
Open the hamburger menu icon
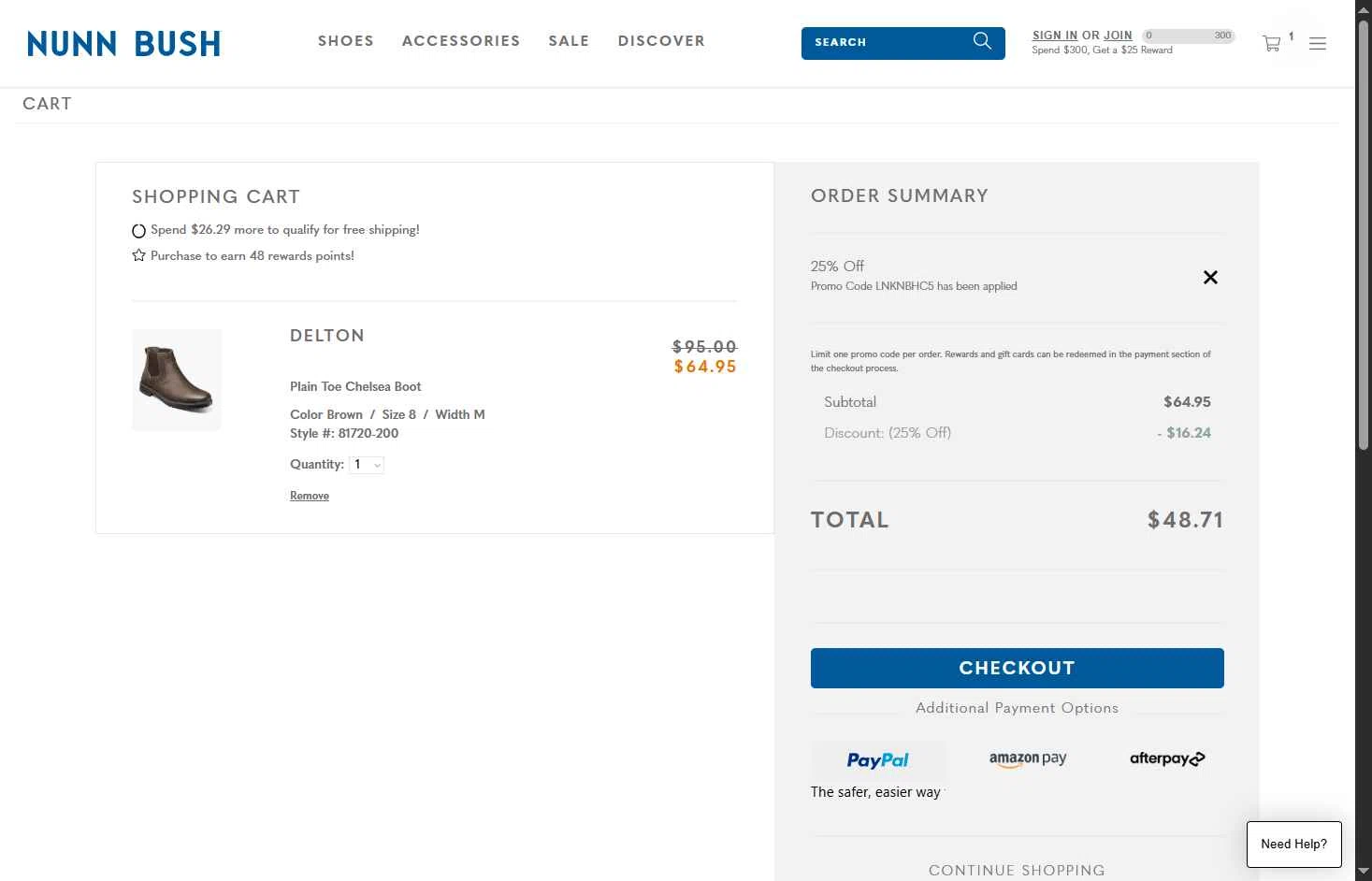tap(1317, 43)
